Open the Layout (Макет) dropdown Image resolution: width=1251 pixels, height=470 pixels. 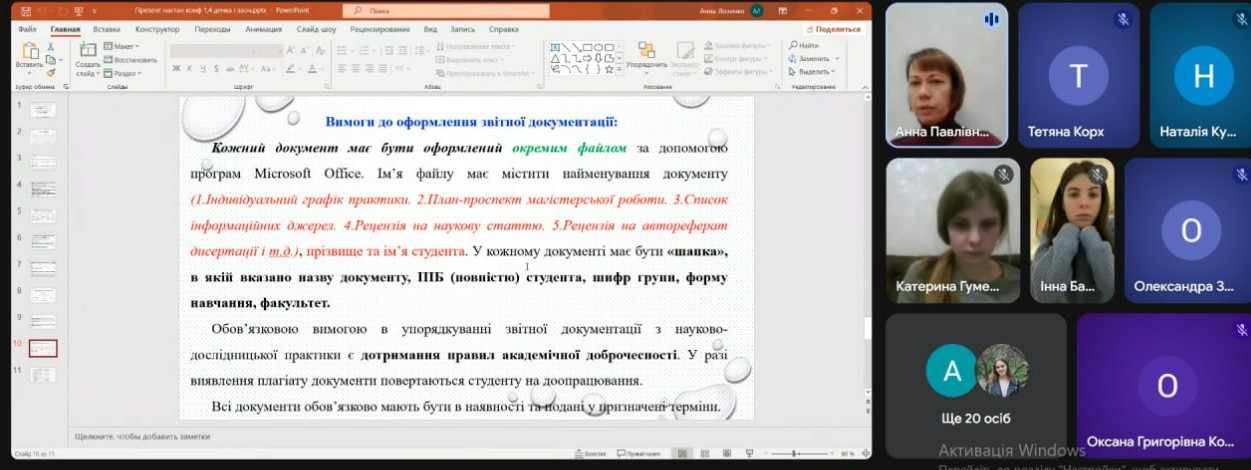coord(123,46)
